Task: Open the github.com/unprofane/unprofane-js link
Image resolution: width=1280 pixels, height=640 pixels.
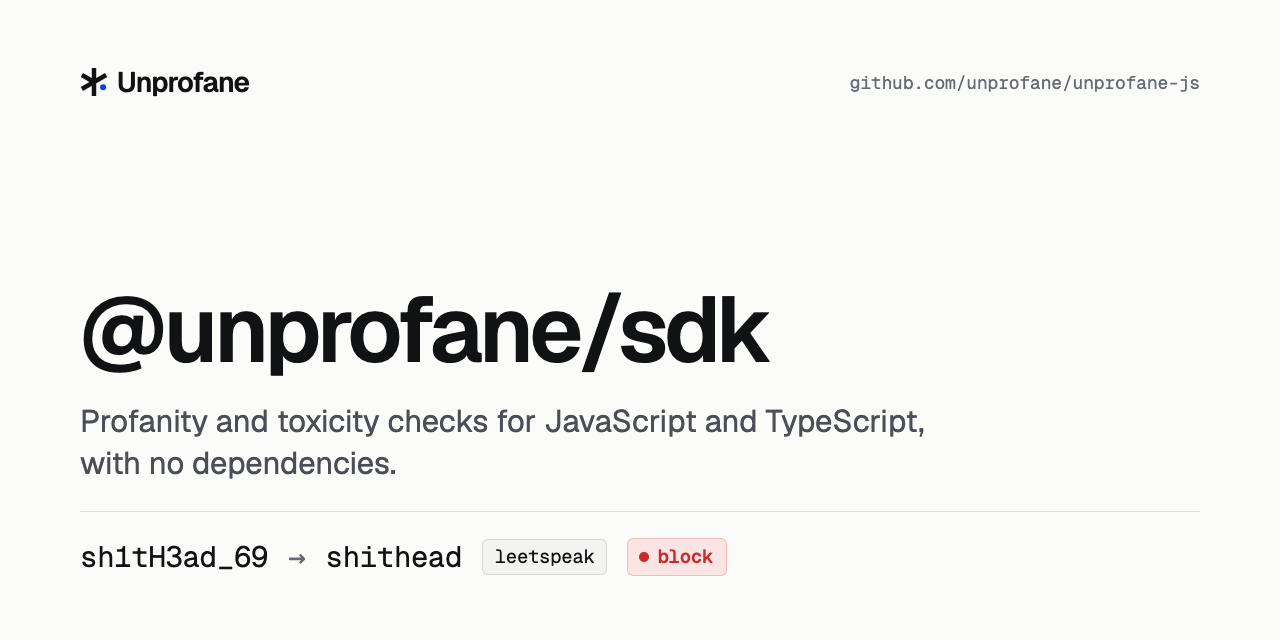Action: click(x=1024, y=83)
